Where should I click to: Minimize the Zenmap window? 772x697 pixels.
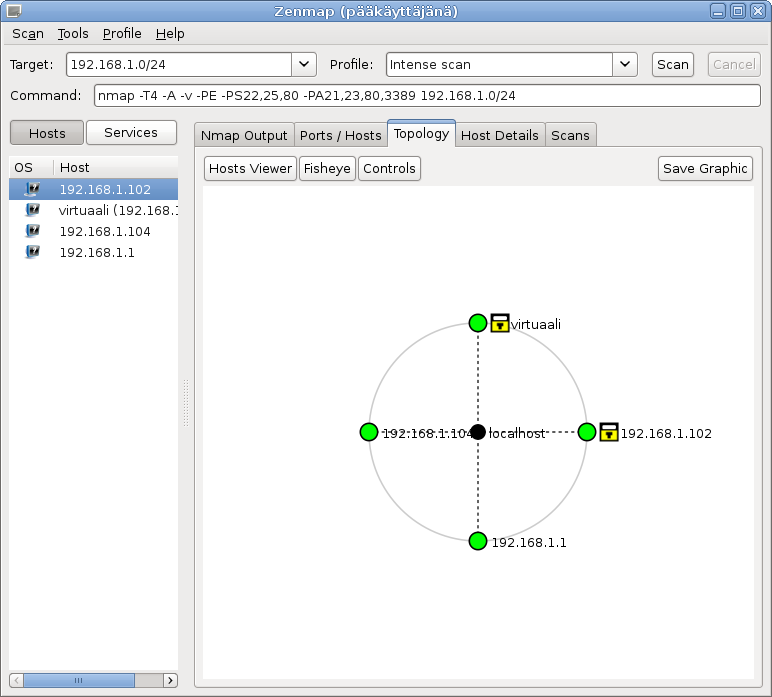click(x=718, y=11)
